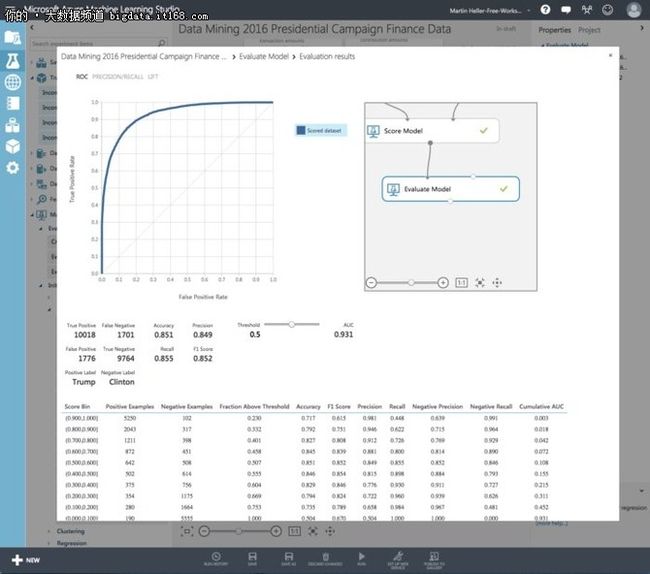Click the Scored dataset legend entry

[320, 131]
